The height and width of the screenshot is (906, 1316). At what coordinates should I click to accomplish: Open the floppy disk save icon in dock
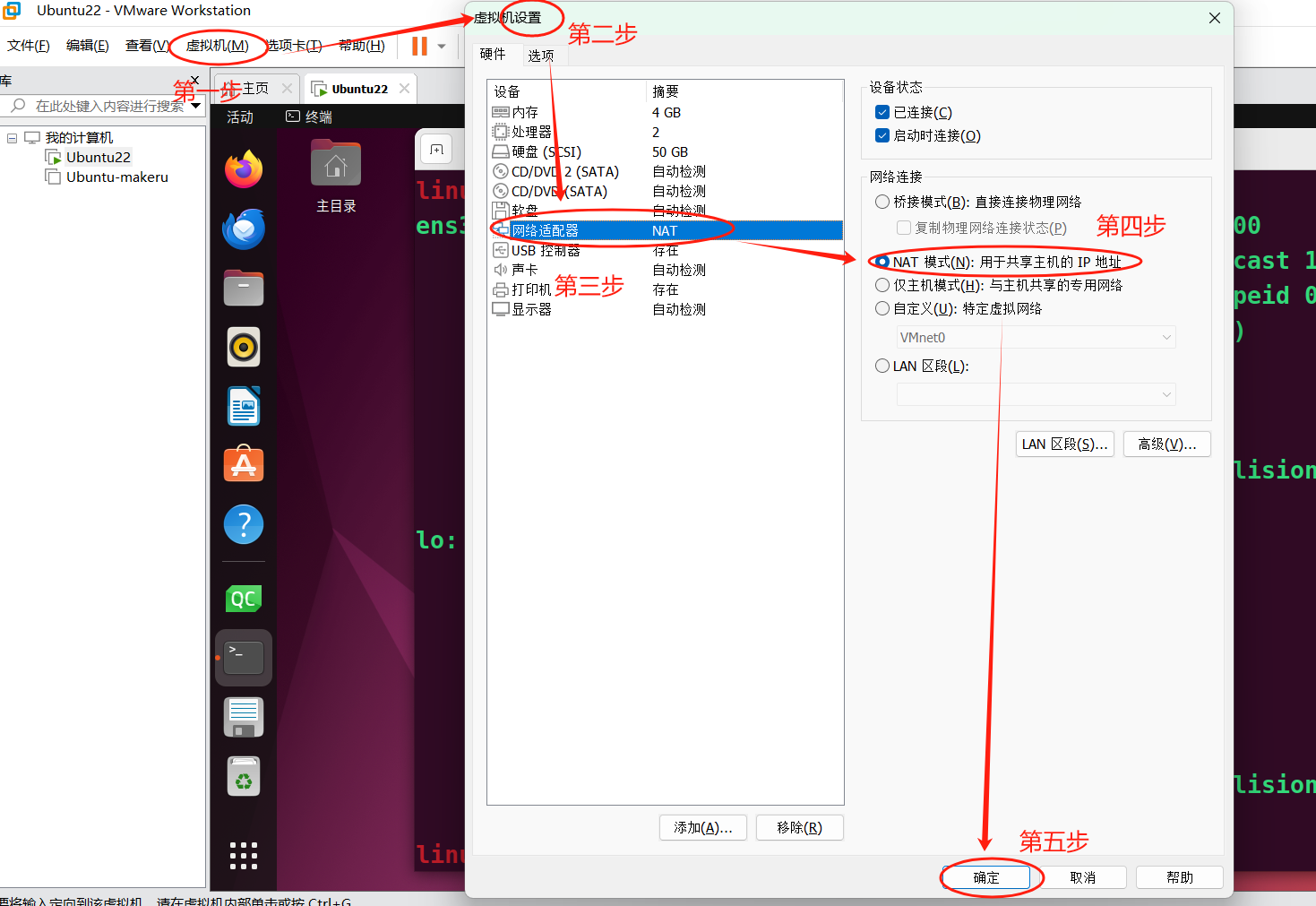pos(244,717)
